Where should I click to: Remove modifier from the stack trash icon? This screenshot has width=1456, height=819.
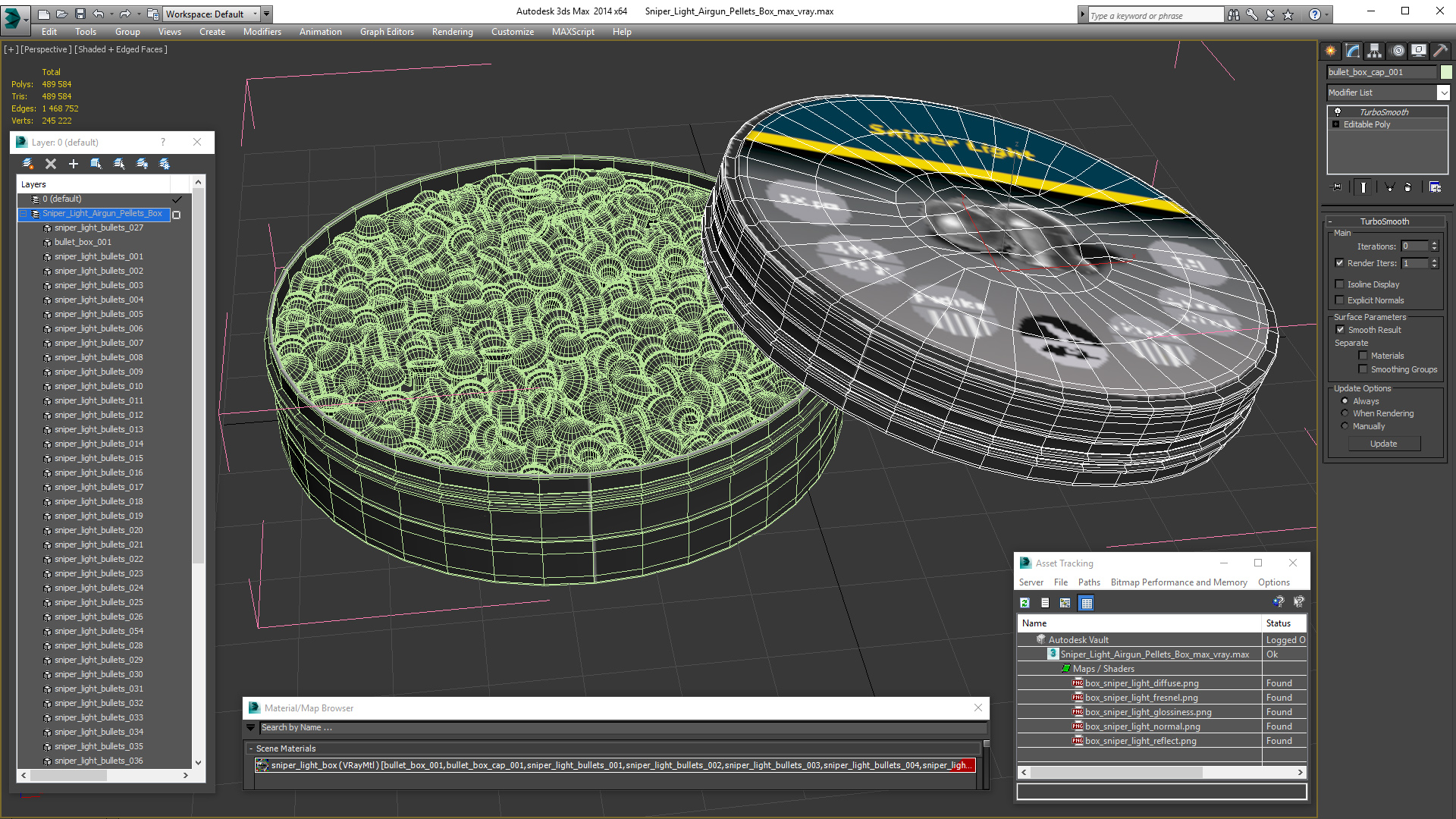(1408, 187)
